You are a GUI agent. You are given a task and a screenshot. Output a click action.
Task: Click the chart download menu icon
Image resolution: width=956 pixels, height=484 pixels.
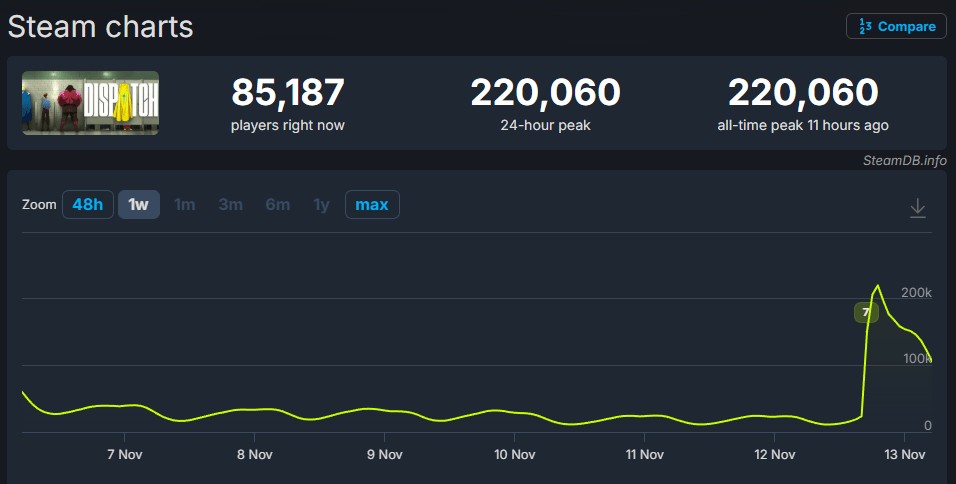point(917,207)
